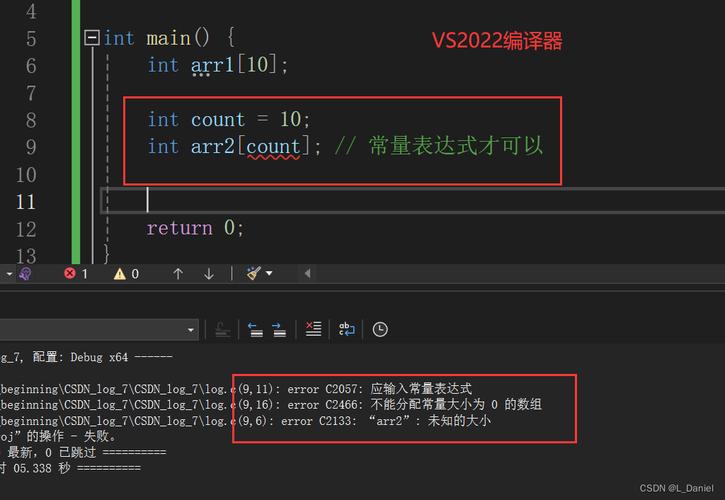
Task: Collapse the main() function fold toggle
Action: [x=92, y=38]
